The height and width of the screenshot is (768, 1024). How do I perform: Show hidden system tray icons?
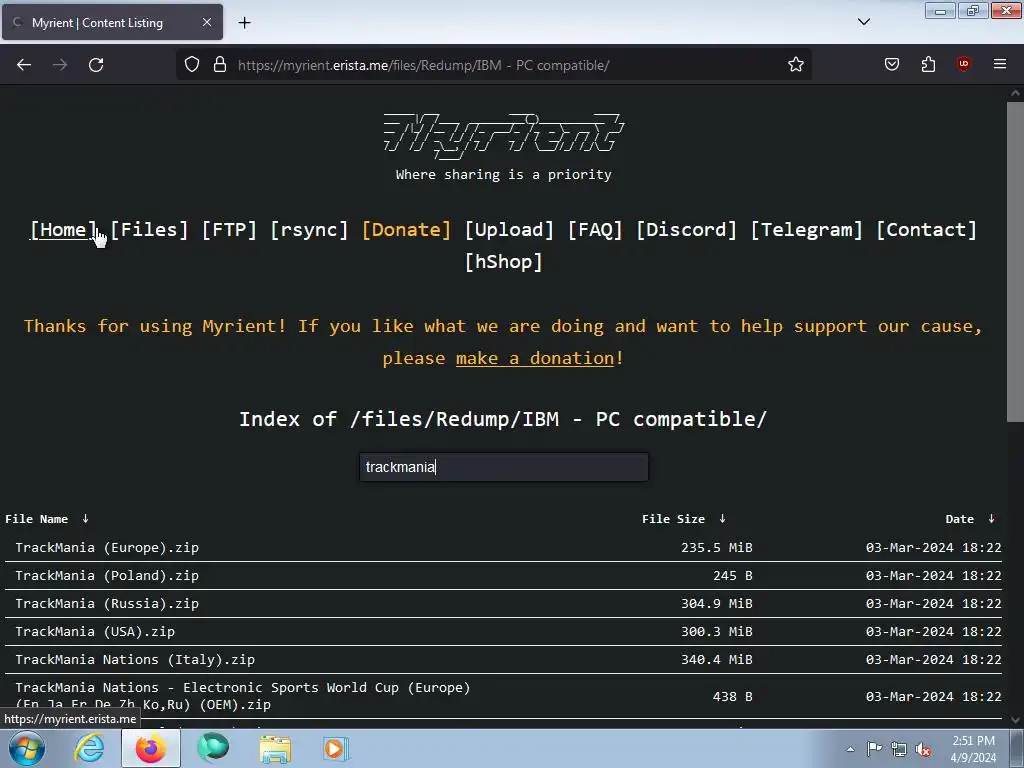(850, 749)
